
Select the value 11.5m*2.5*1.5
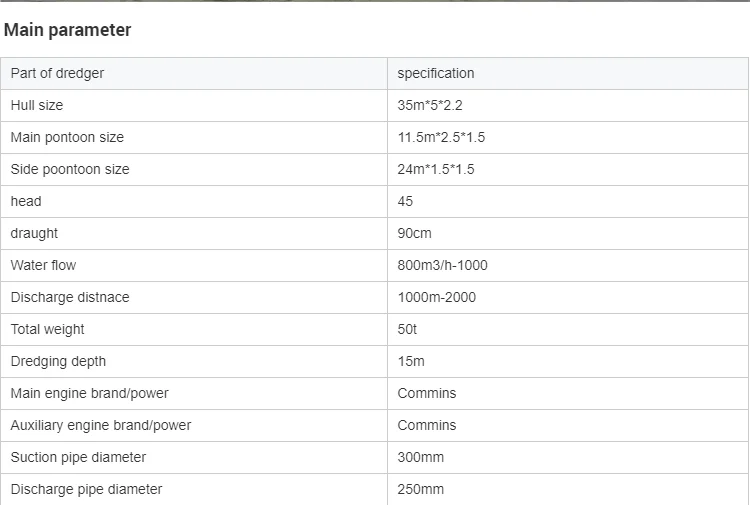(441, 137)
